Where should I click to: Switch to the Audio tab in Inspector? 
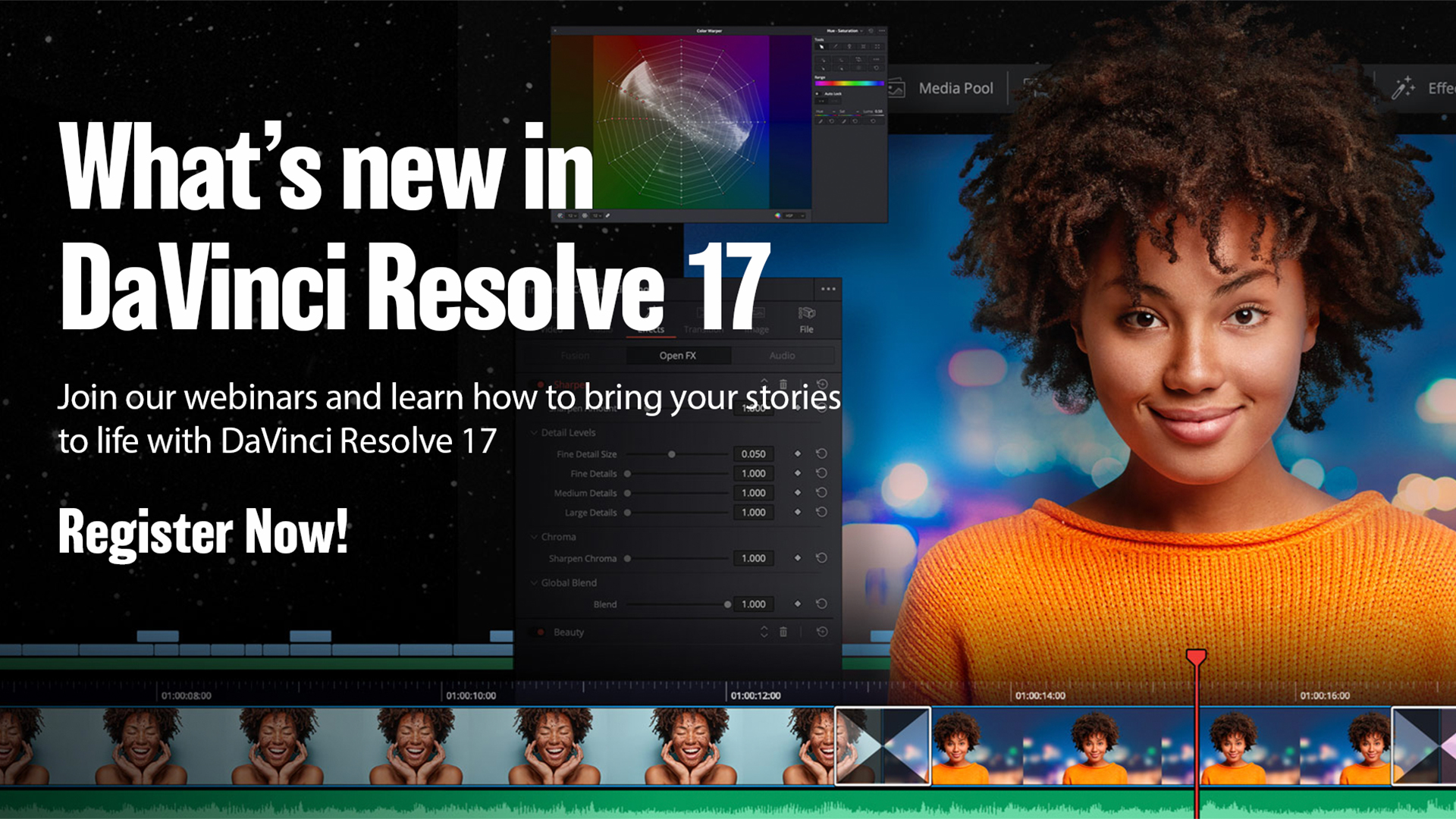(x=782, y=356)
